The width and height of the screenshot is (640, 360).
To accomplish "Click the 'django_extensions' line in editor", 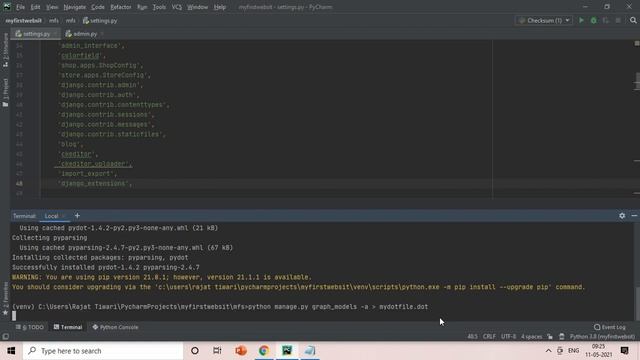I will (x=96, y=184).
